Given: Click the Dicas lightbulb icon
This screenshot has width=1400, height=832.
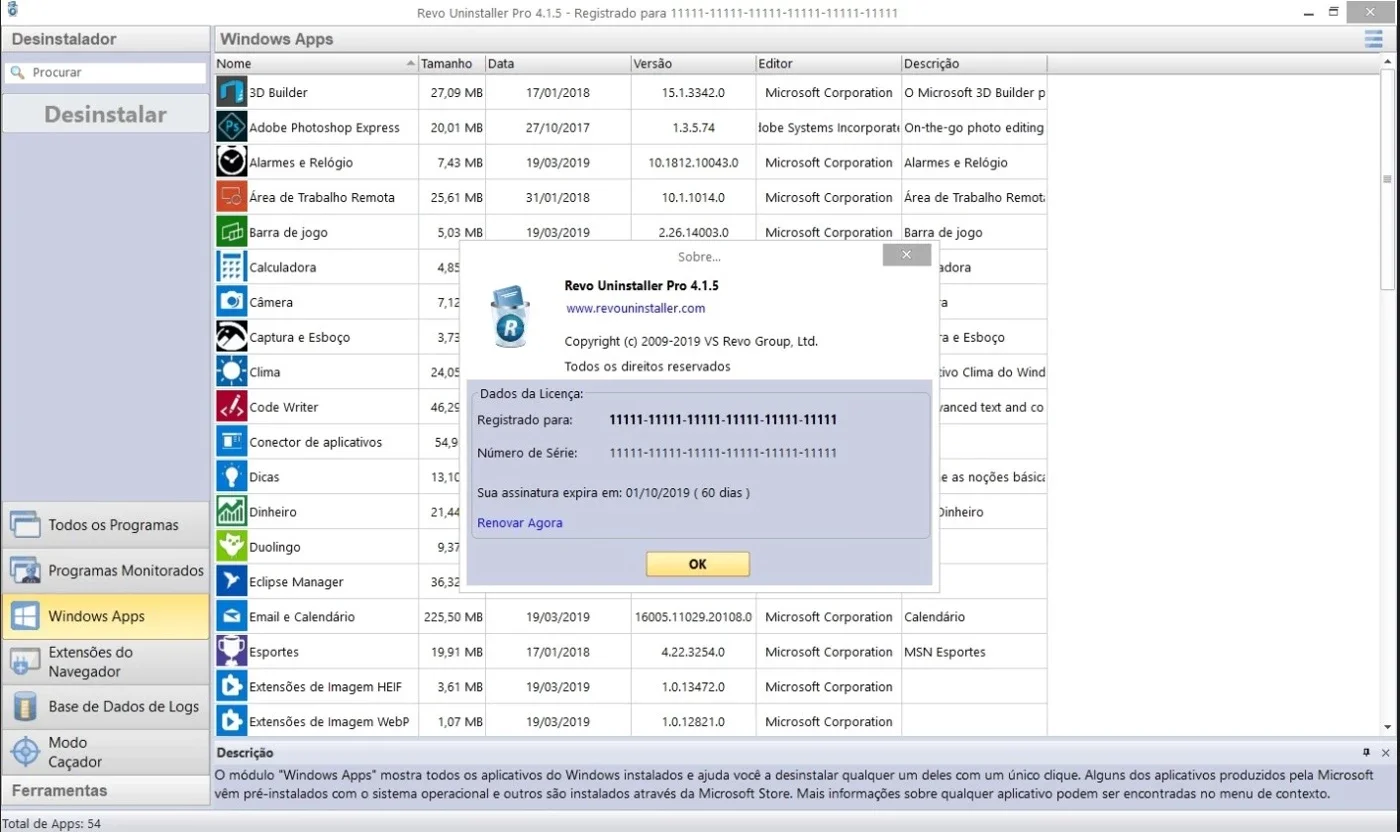Looking at the screenshot, I should [x=232, y=477].
